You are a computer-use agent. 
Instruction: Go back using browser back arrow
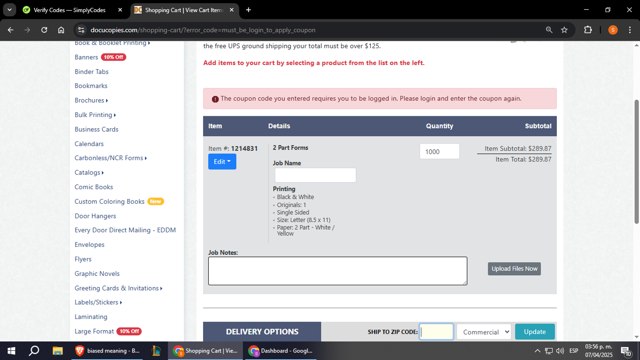11,30
